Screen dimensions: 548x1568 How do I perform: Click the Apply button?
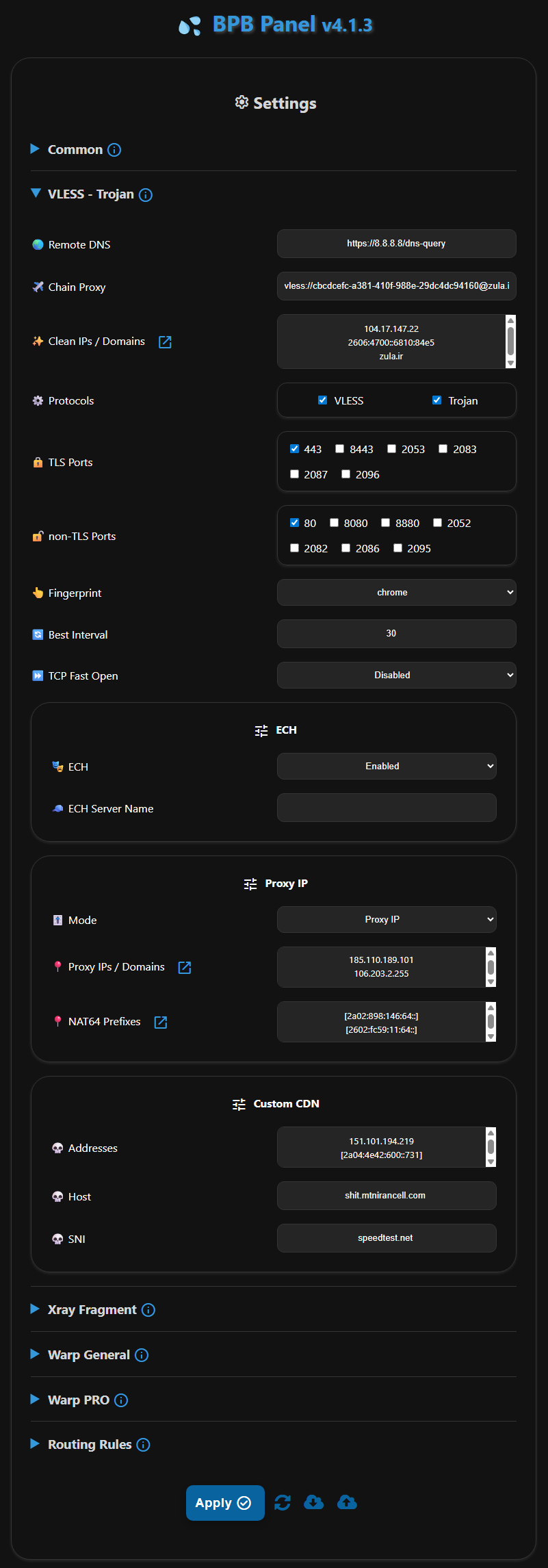(x=225, y=1503)
